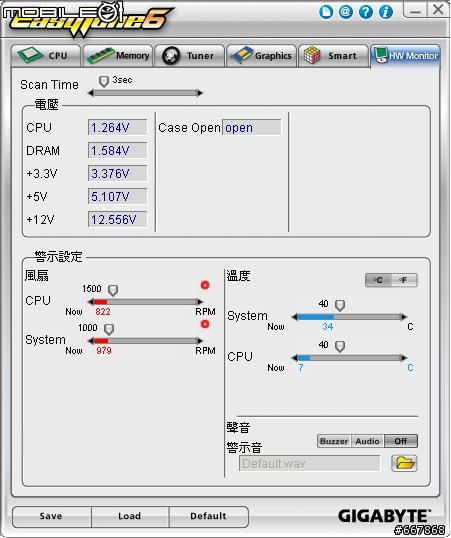
Task: Select the Graphics tab
Action: click(x=262, y=55)
